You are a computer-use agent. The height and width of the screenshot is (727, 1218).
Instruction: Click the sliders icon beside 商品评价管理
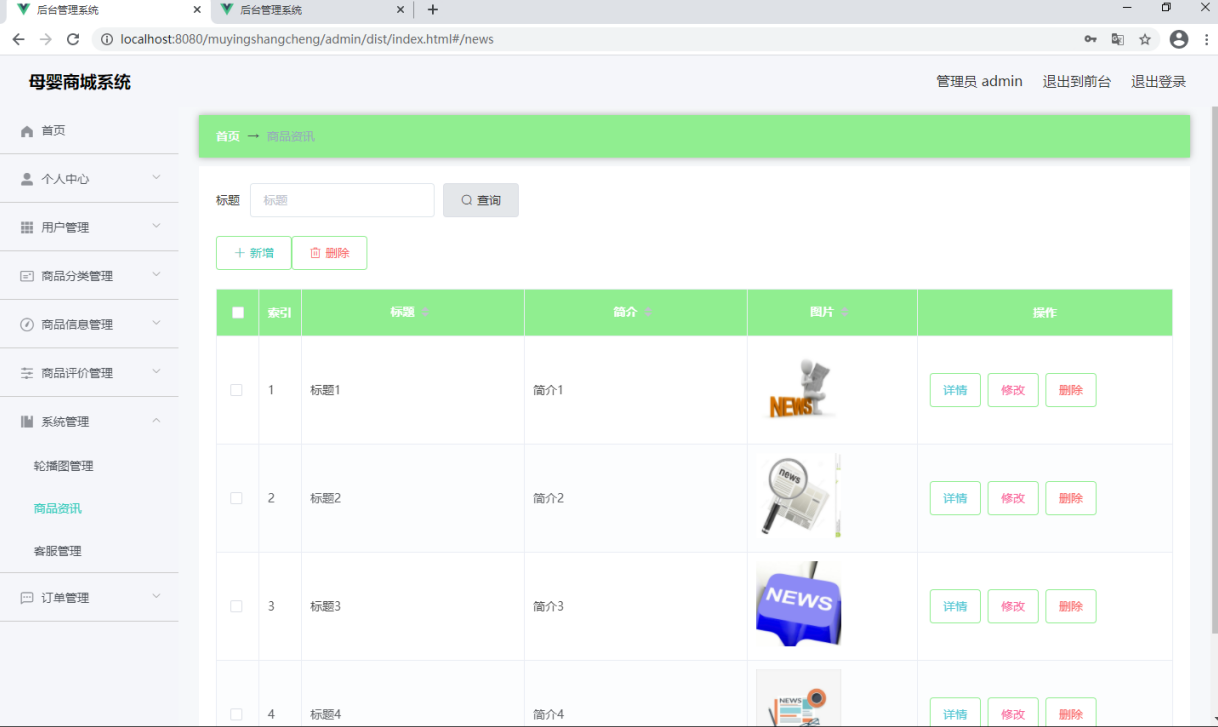point(27,373)
